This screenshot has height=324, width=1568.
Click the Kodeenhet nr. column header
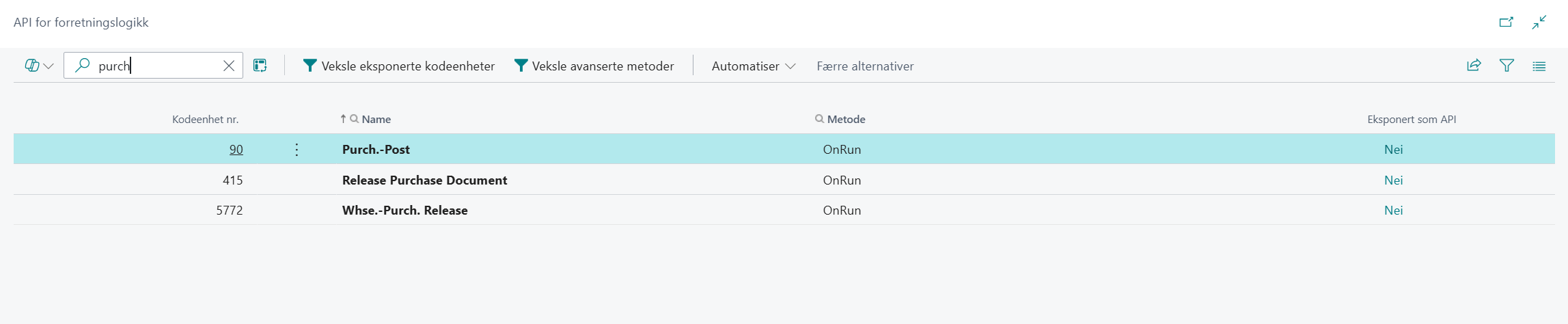[x=205, y=119]
